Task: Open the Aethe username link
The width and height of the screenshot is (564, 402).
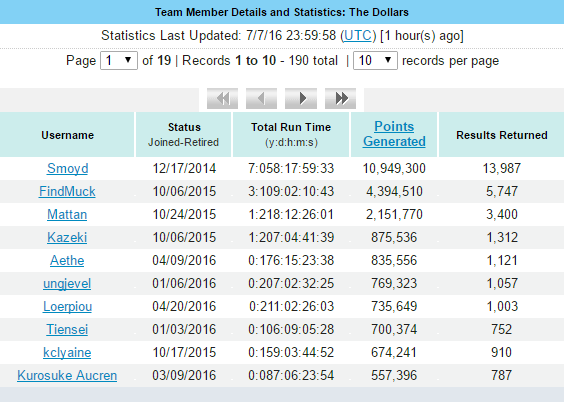Action: 67,260
